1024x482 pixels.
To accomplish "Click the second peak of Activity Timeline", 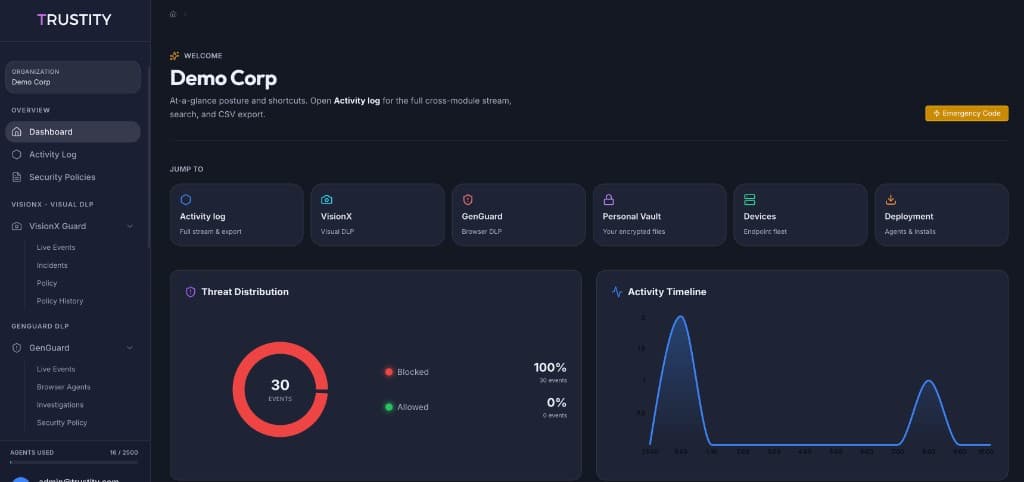I will (x=928, y=380).
